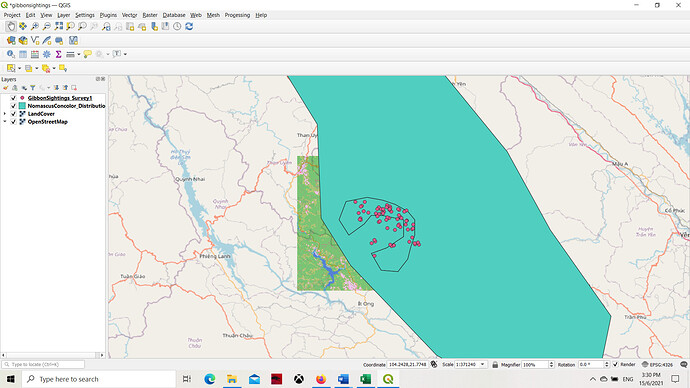Uncheck GibbonSightings_Survey1 layer visibility
This screenshot has height=388, width=690.
coord(13,98)
